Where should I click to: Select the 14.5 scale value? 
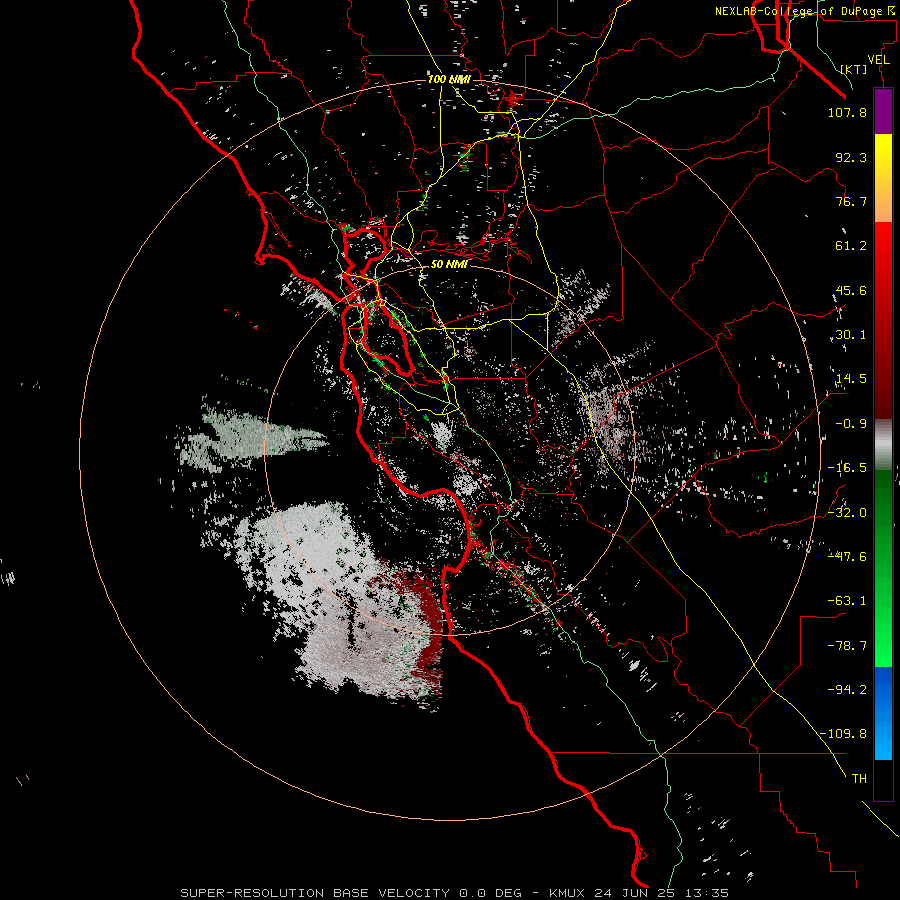(x=851, y=379)
